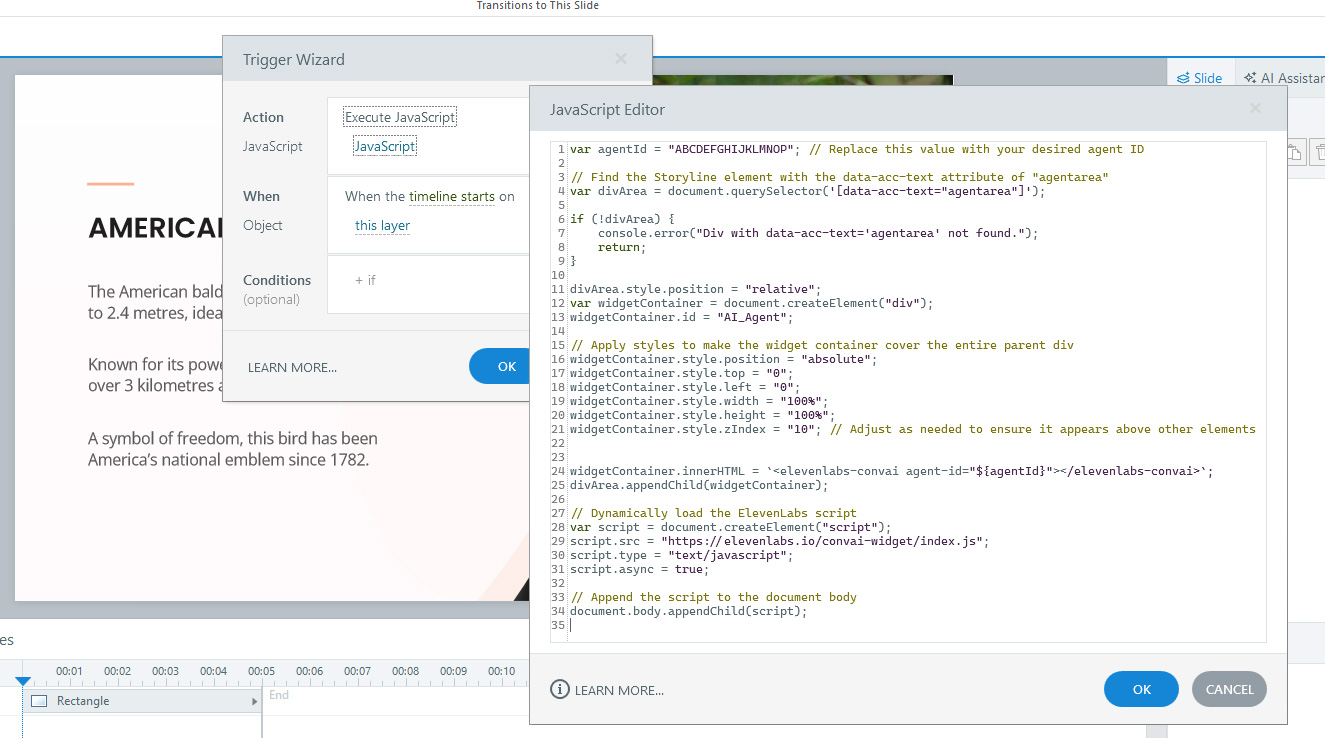
Task: Click the AI Assistant sparkle icon
Action: (1250, 78)
